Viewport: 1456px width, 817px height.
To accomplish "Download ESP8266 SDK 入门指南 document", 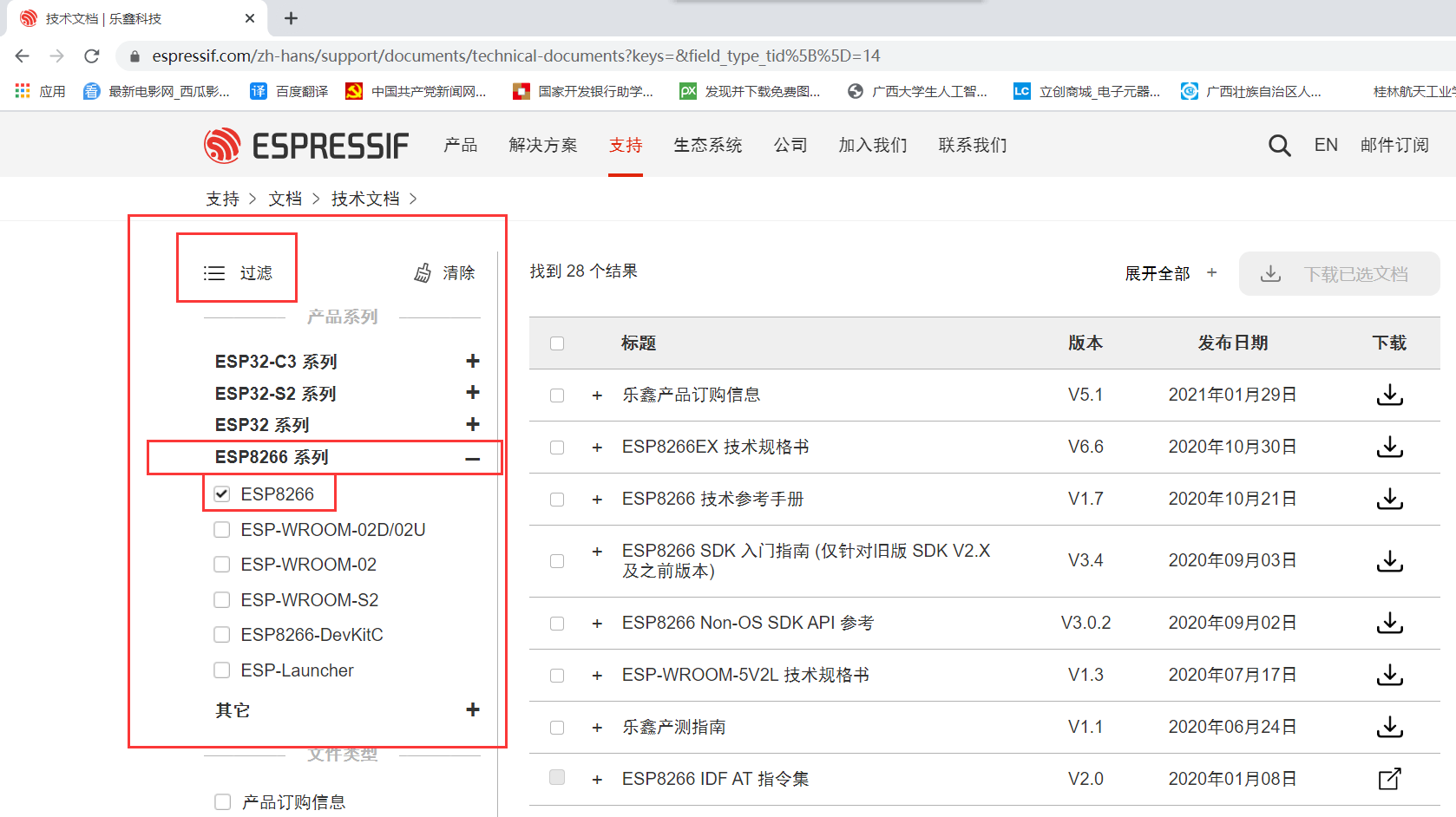I will point(1389,561).
